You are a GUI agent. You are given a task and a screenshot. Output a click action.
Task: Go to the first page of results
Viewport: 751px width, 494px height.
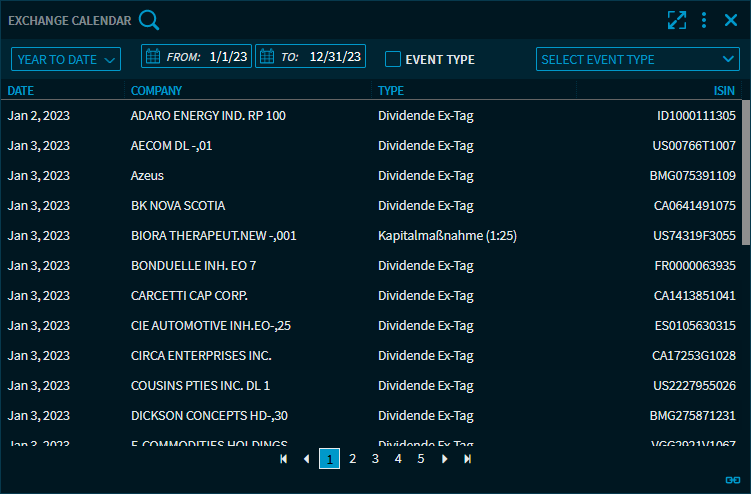284,459
